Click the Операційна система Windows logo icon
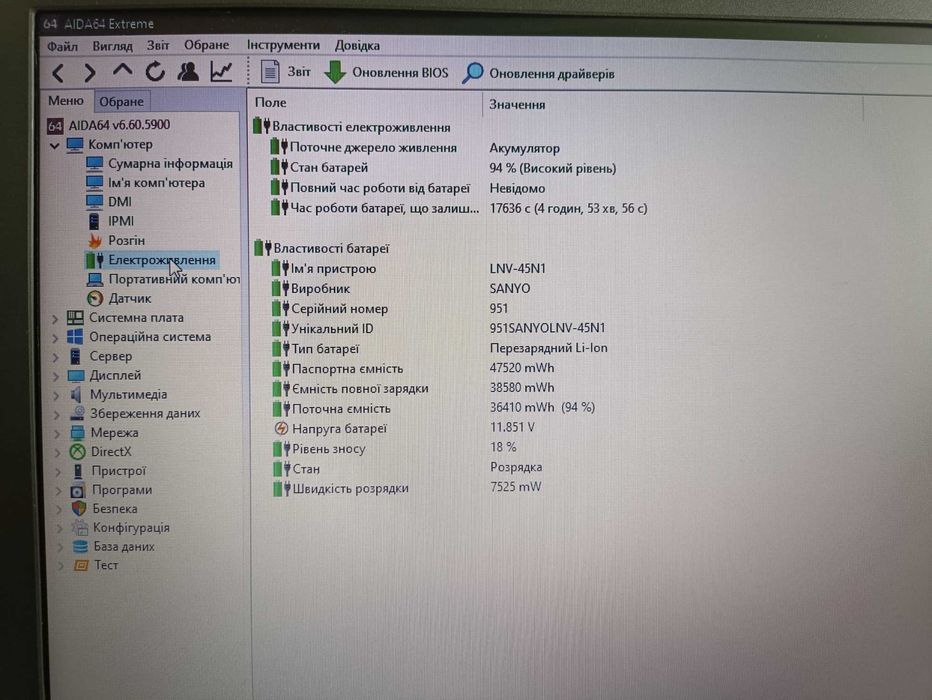 click(75, 337)
